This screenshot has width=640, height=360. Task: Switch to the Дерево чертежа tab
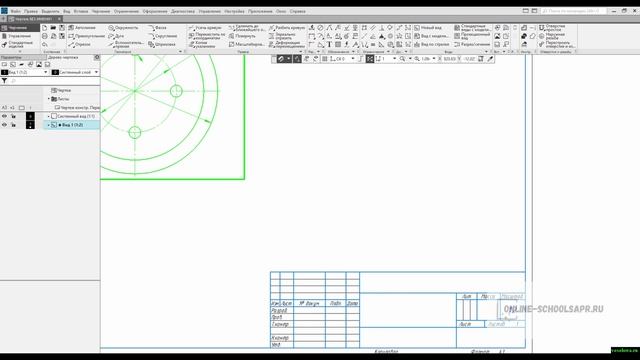(63, 58)
